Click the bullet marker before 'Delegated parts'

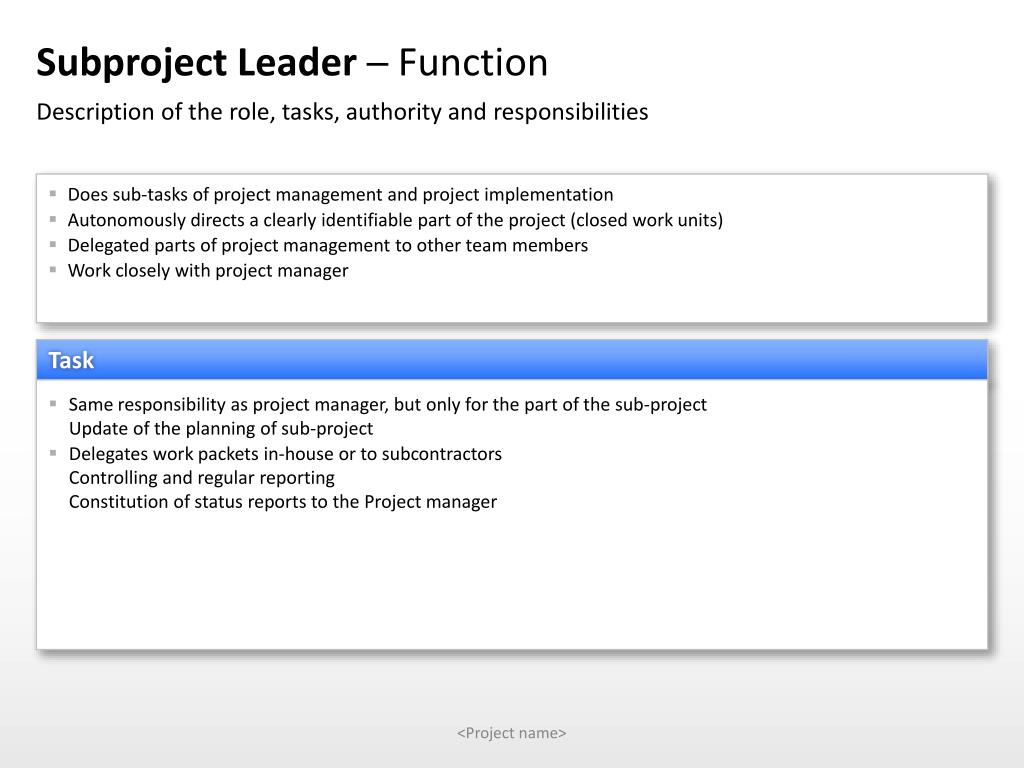(x=53, y=244)
